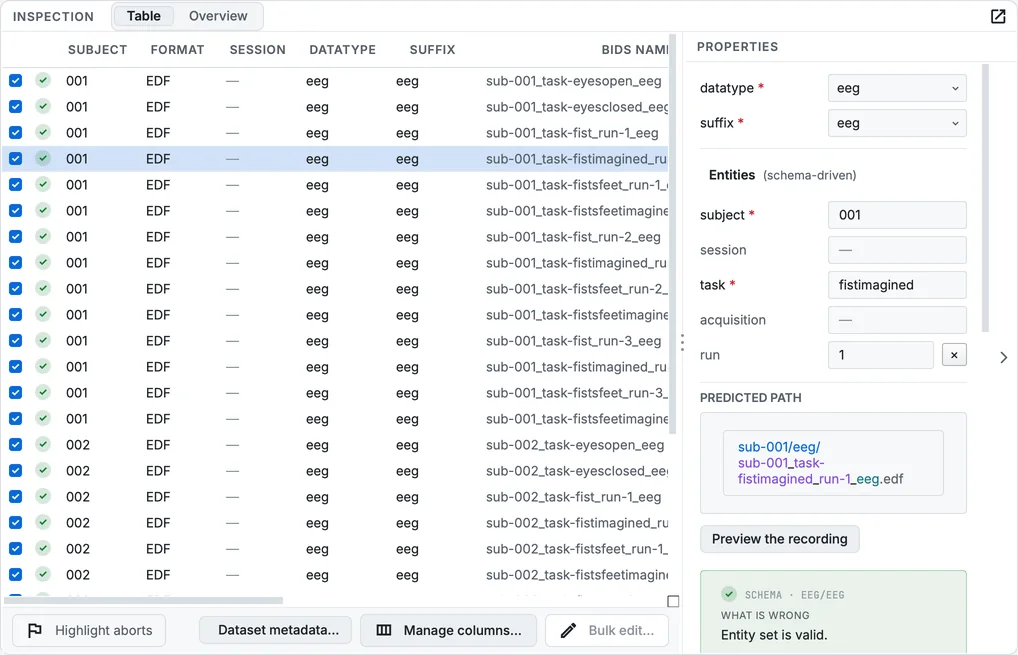Open the datatype dropdown

pos(897,88)
